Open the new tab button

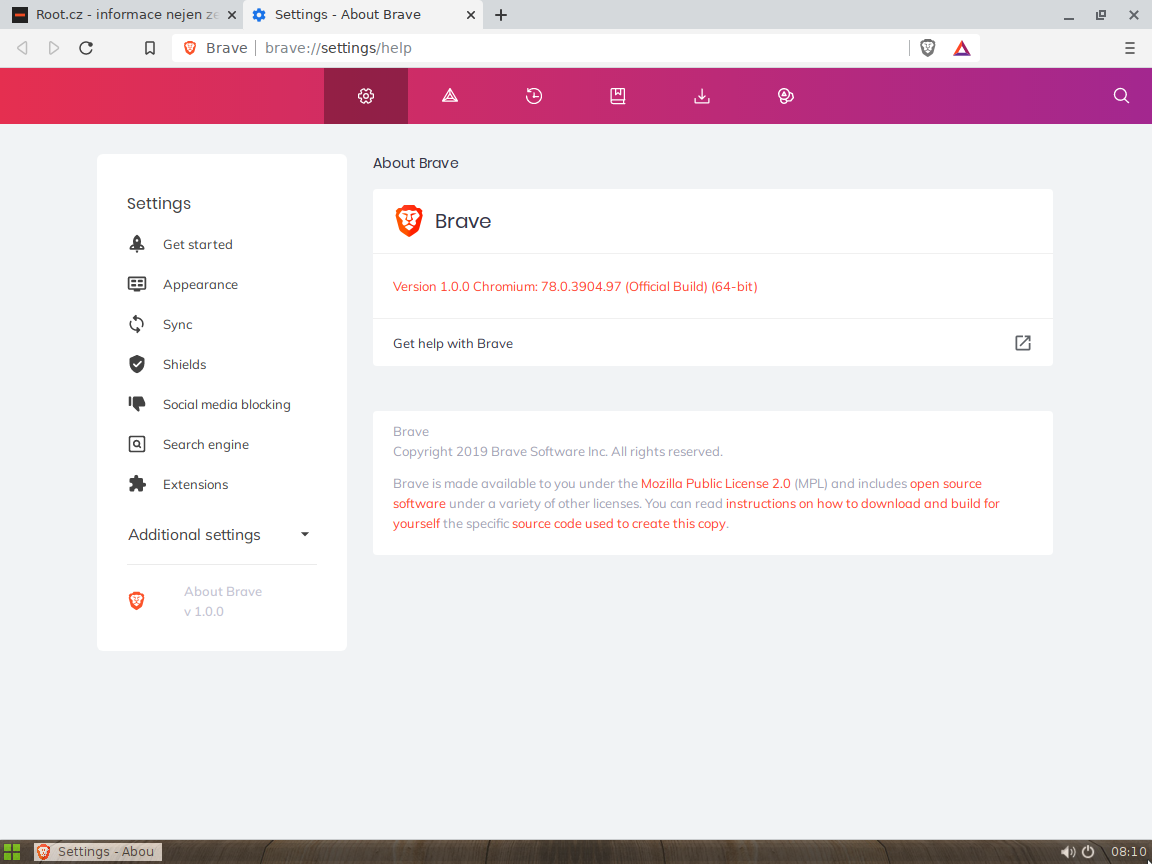point(500,15)
